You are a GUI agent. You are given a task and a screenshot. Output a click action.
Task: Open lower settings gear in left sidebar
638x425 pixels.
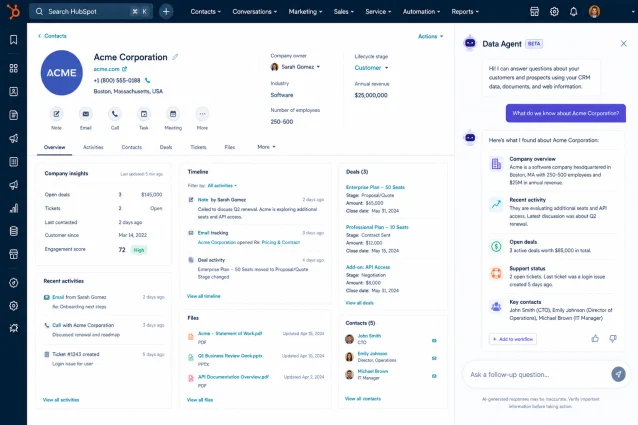click(13, 305)
